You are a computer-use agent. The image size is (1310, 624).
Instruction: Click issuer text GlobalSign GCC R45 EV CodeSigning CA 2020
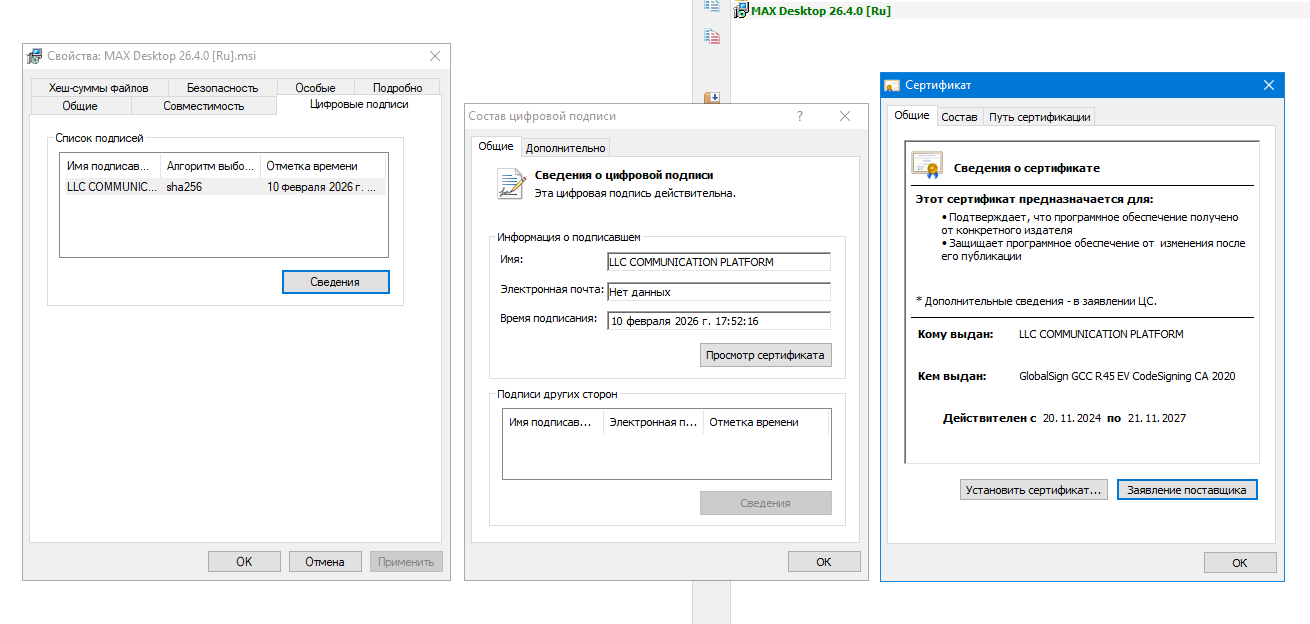(x=1127, y=376)
